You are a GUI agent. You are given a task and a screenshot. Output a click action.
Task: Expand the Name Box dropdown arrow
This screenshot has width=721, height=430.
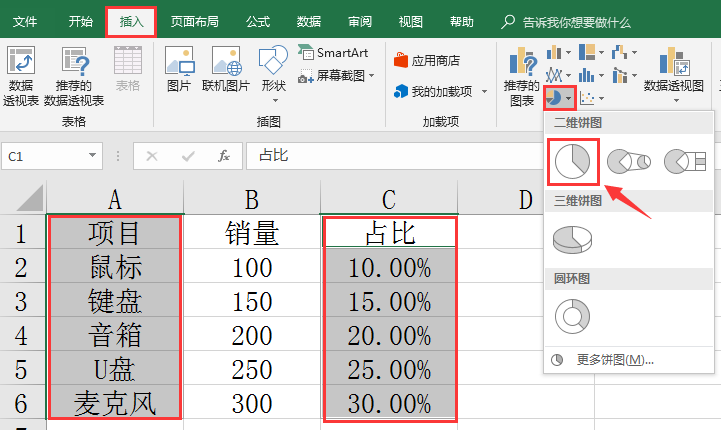92,155
